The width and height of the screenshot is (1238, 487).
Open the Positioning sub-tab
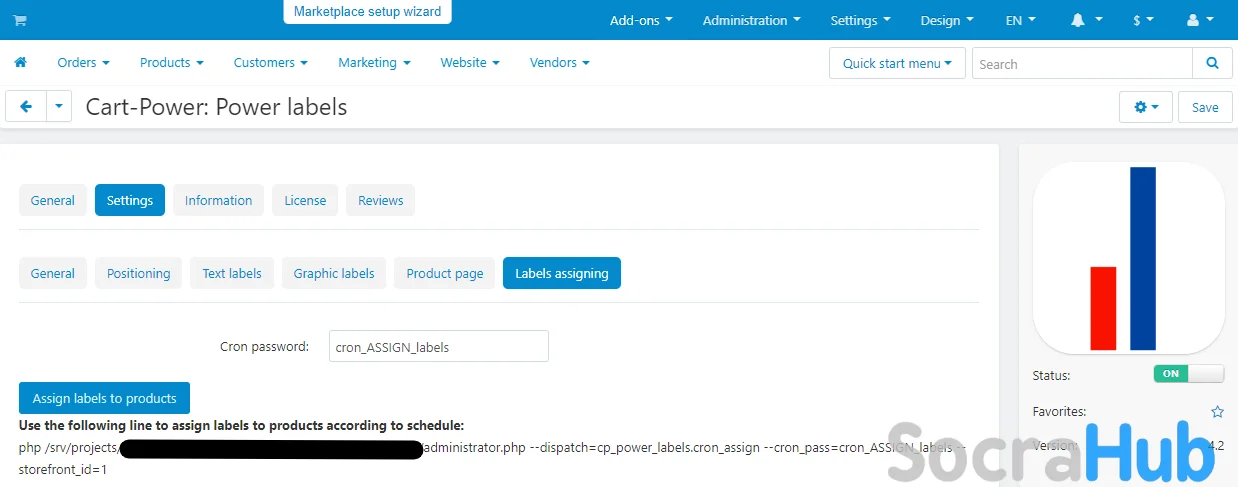(x=138, y=273)
